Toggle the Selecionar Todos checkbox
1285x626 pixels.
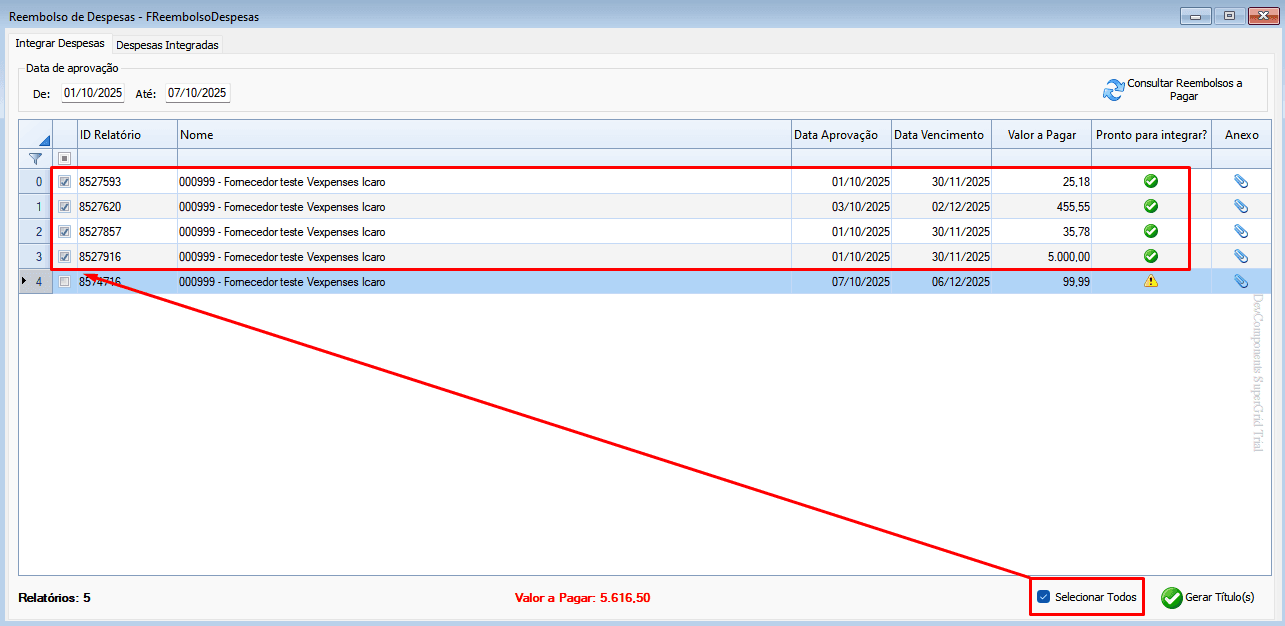tap(1043, 597)
